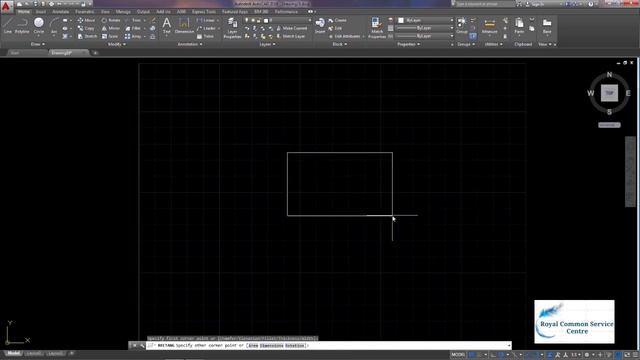Insert a Table
Screen dimensions: 640x360
click(205, 36)
